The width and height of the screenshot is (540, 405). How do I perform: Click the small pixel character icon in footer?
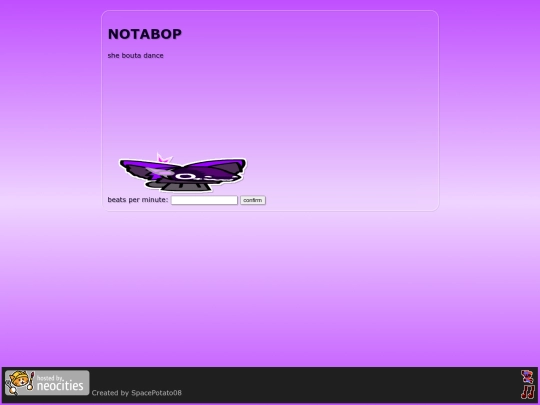point(527,377)
